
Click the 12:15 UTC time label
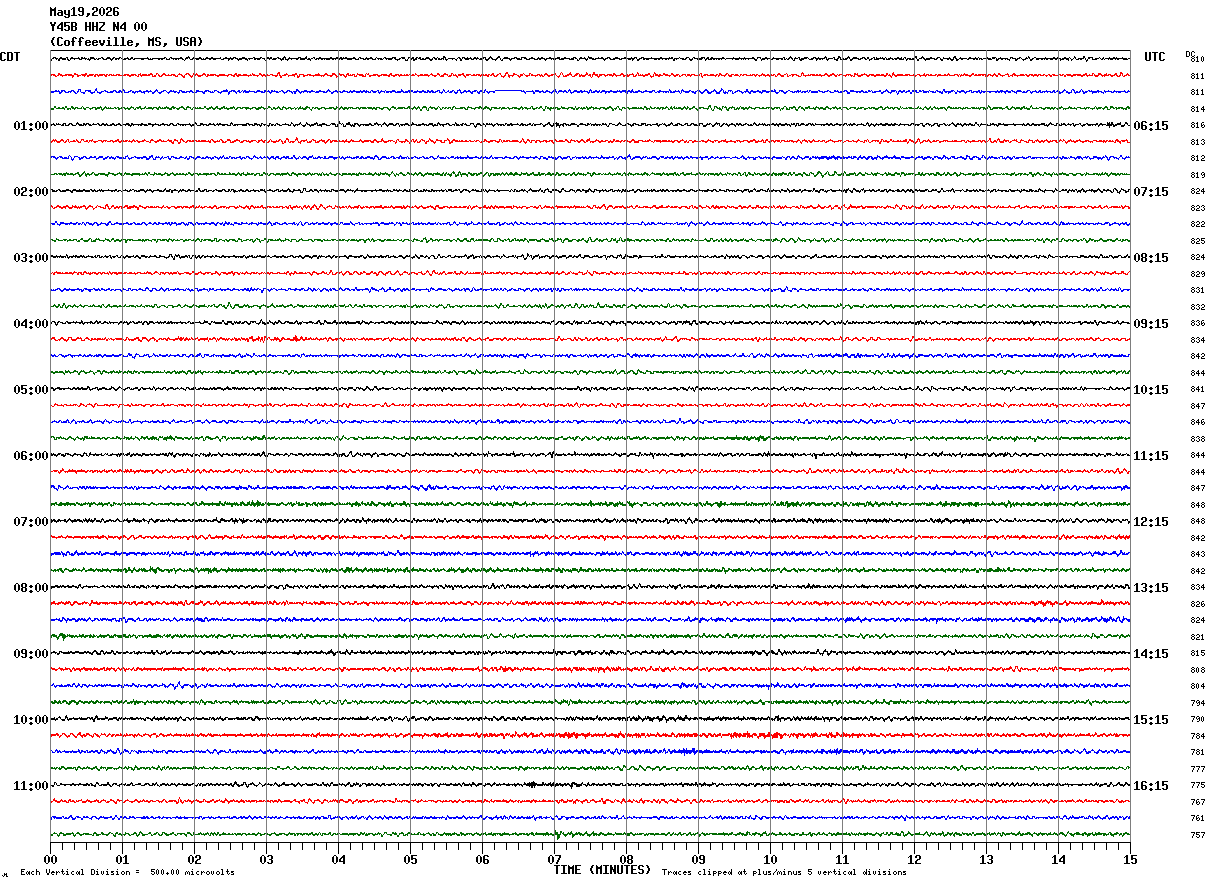[1151, 522]
